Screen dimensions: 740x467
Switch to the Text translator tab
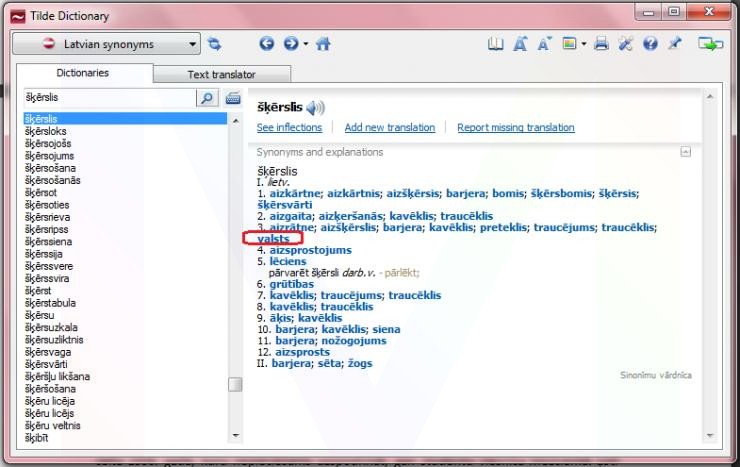tap(221, 74)
